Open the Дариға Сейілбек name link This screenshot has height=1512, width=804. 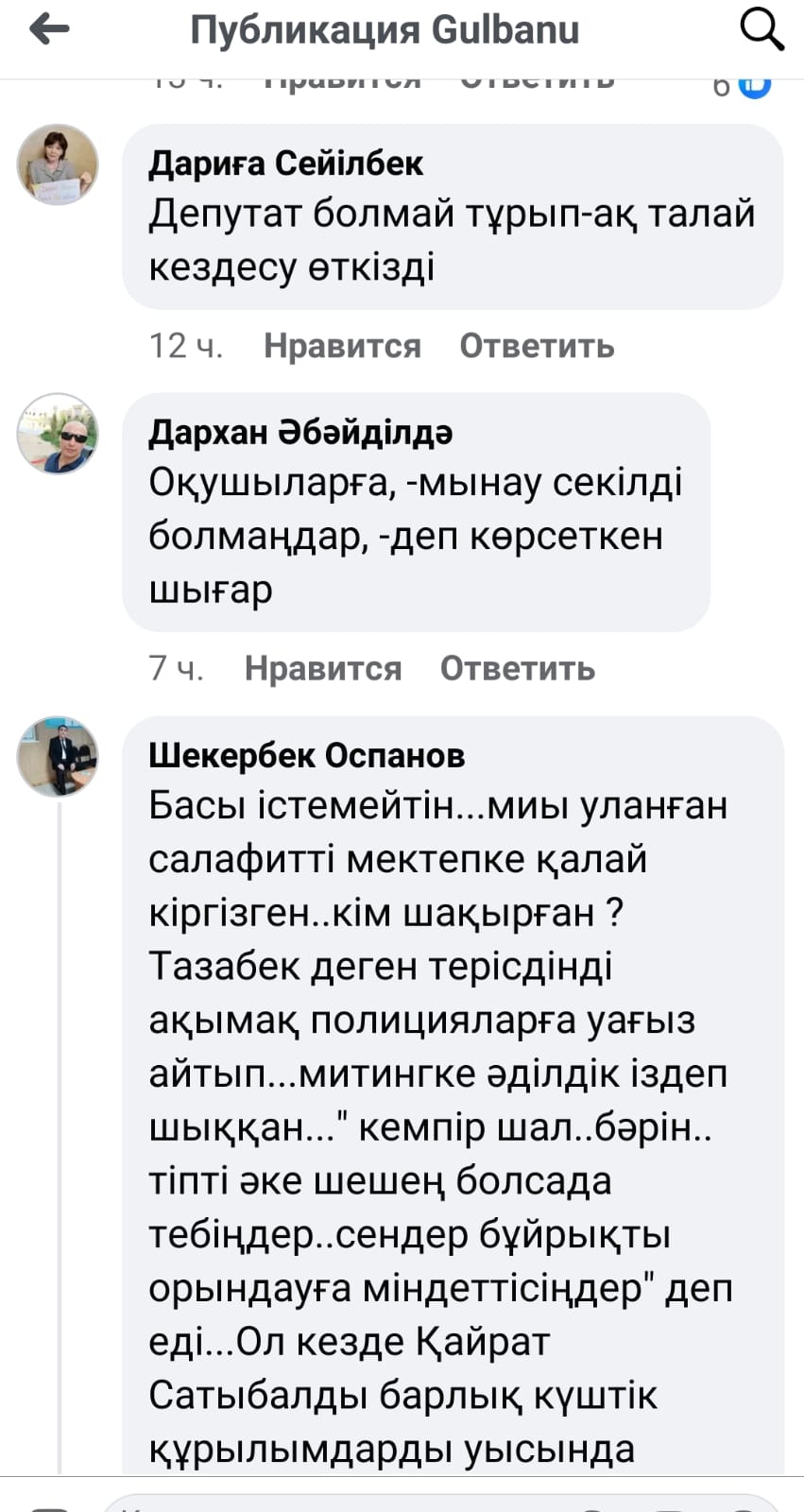[x=285, y=163]
